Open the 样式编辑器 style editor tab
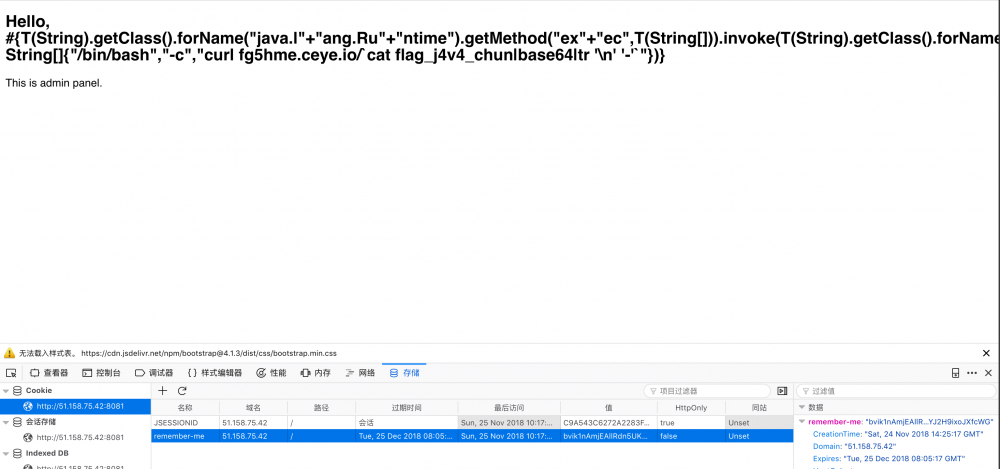The image size is (1000, 469). [215, 373]
